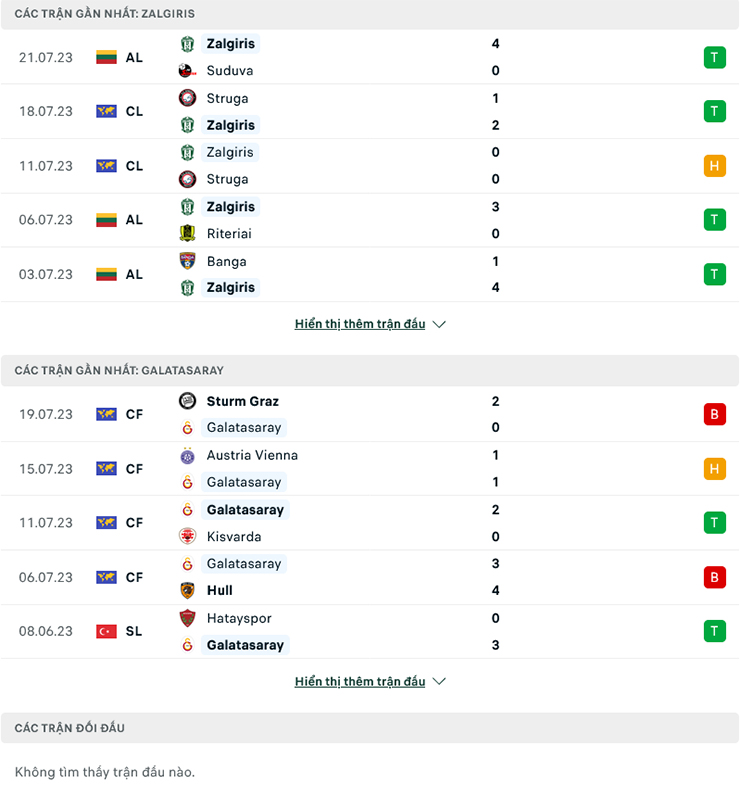Open 'Hiển thị thêm trận đấu' under Galatasaray
The image size is (740, 796).
coord(360,681)
